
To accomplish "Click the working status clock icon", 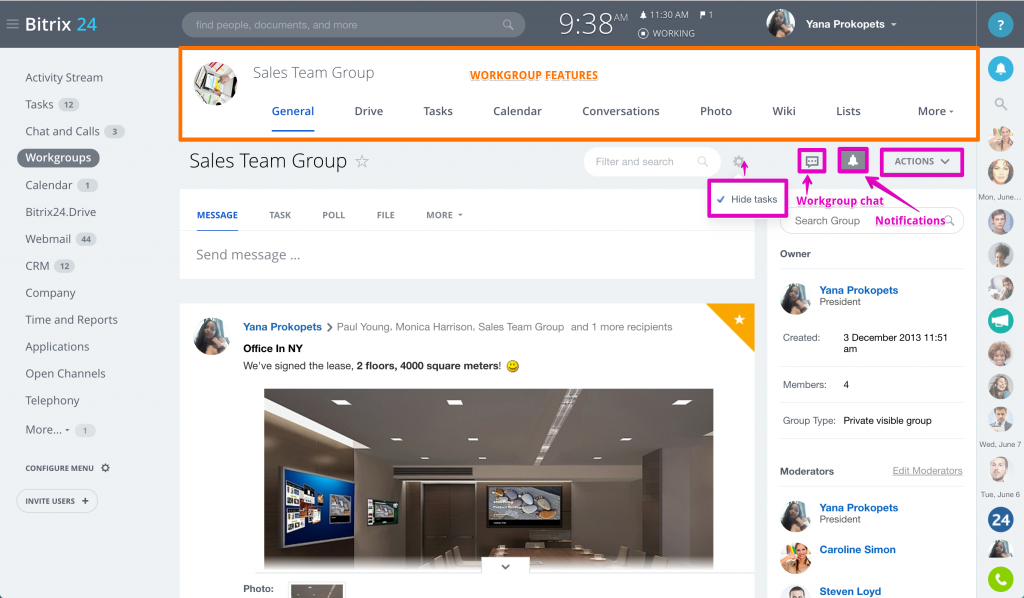I will tap(643, 33).
